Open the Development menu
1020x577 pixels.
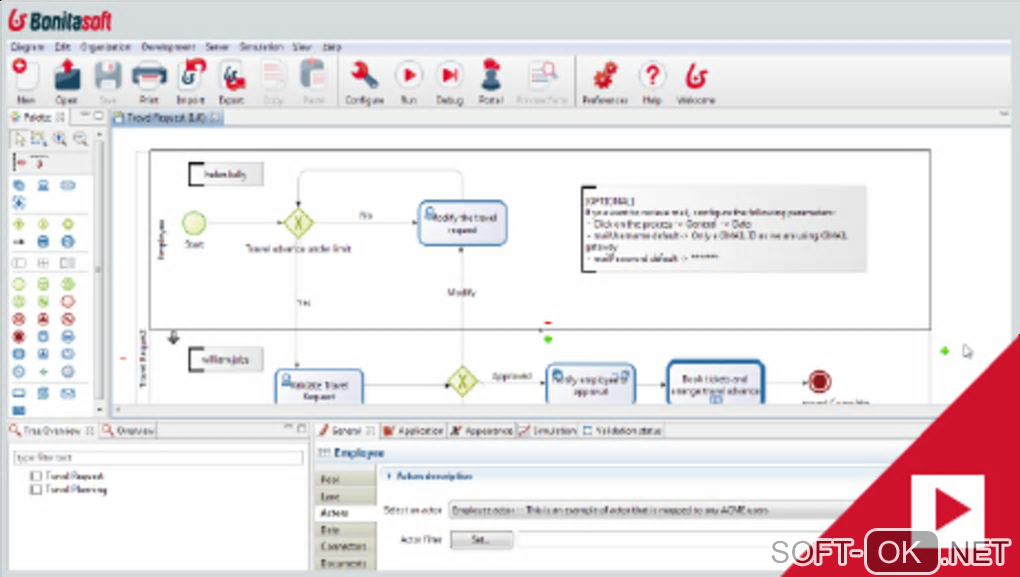coord(168,47)
